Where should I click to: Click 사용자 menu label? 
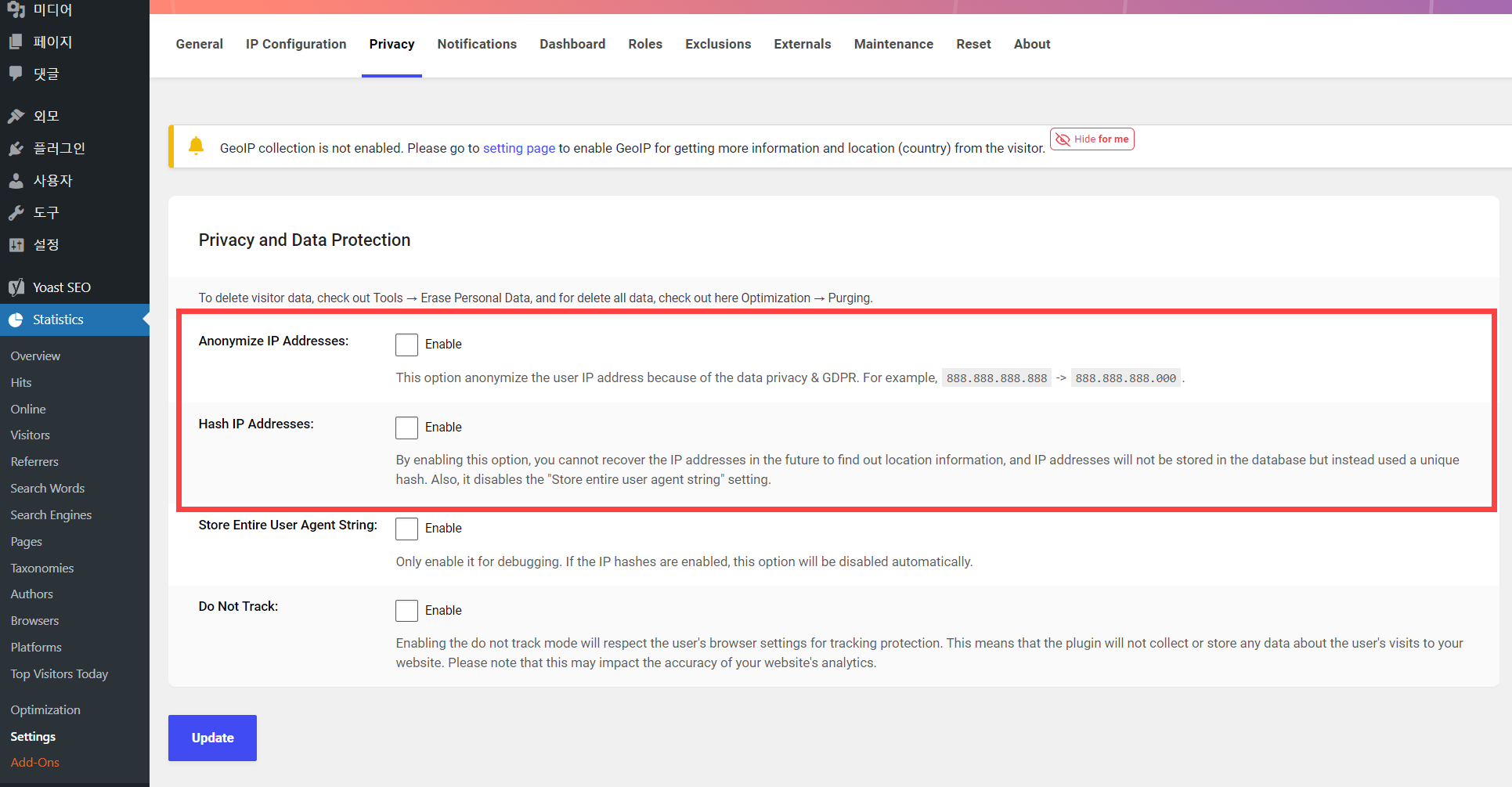coord(52,180)
